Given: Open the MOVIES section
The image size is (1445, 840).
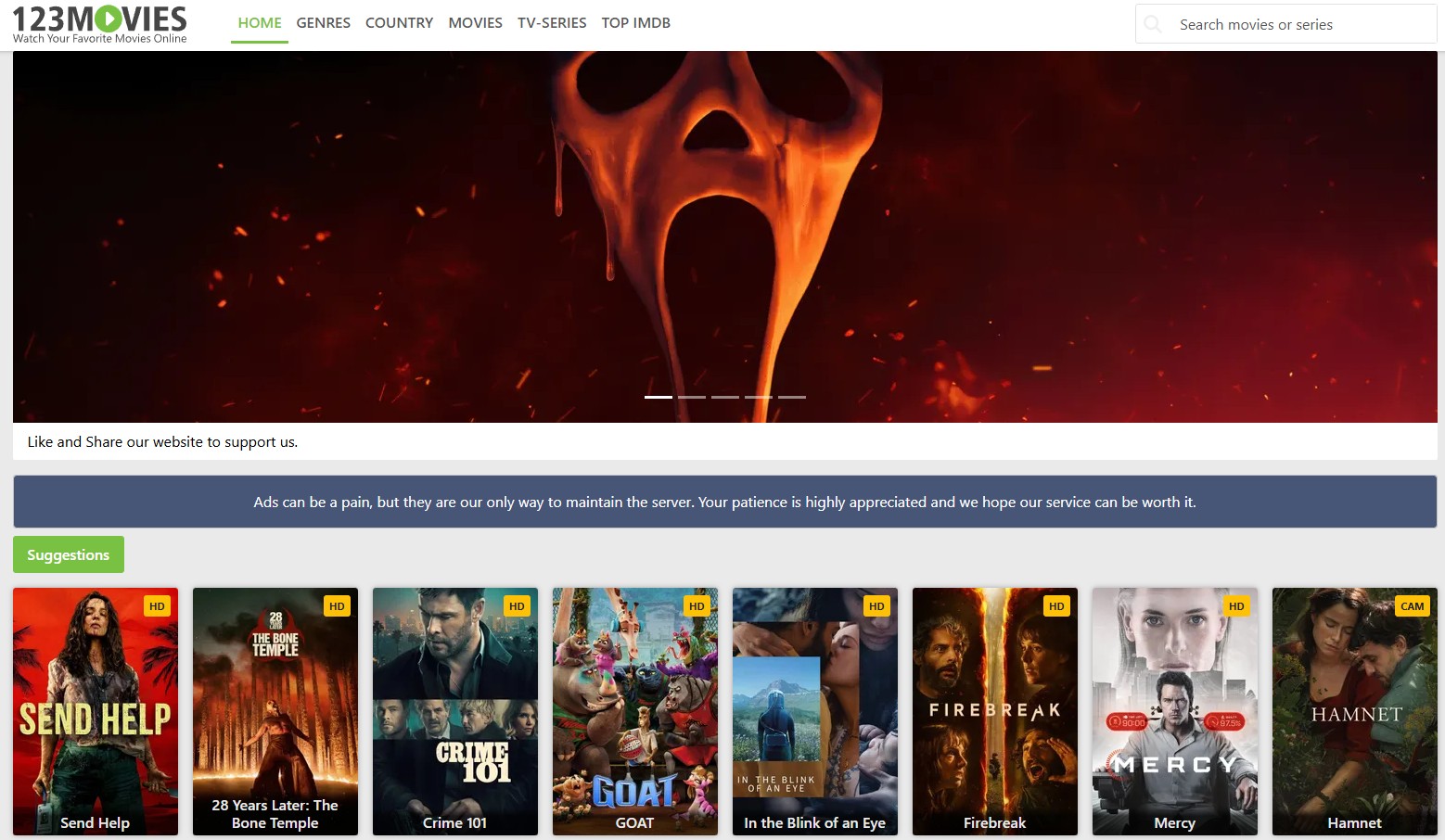Looking at the screenshot, I should click(475, 23).
